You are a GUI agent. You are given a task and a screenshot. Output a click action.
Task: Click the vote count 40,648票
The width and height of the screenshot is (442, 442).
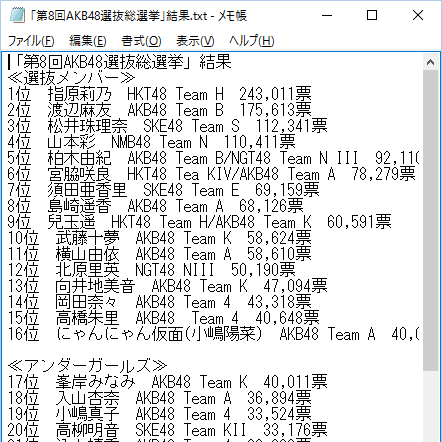point(287,318)
